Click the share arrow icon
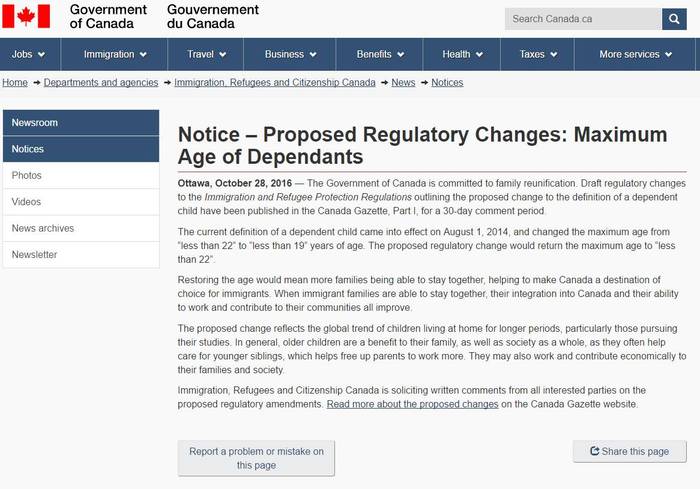This screenshot has width=700, height=489. (594, 451)
